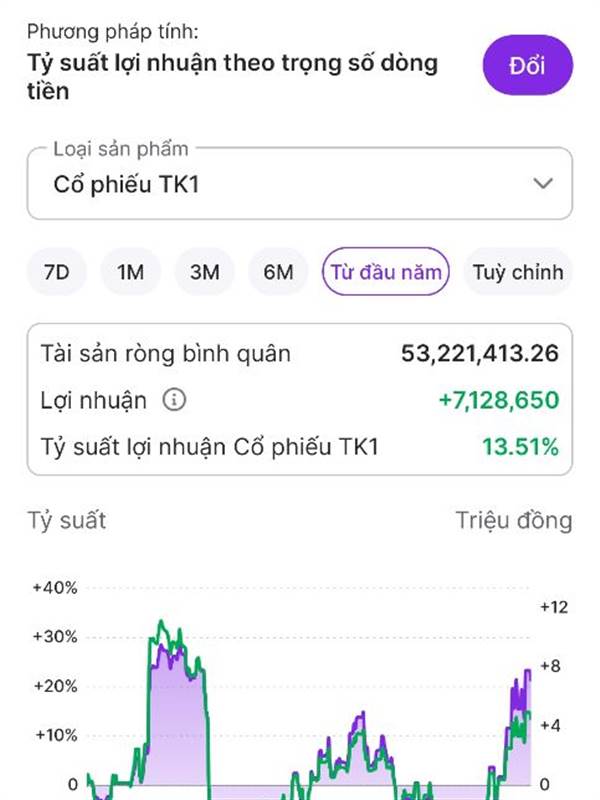This screenshot has width=600, height=800.
Task: Open the Tuỳ chỉnh custom range
Action: point(518,271)
